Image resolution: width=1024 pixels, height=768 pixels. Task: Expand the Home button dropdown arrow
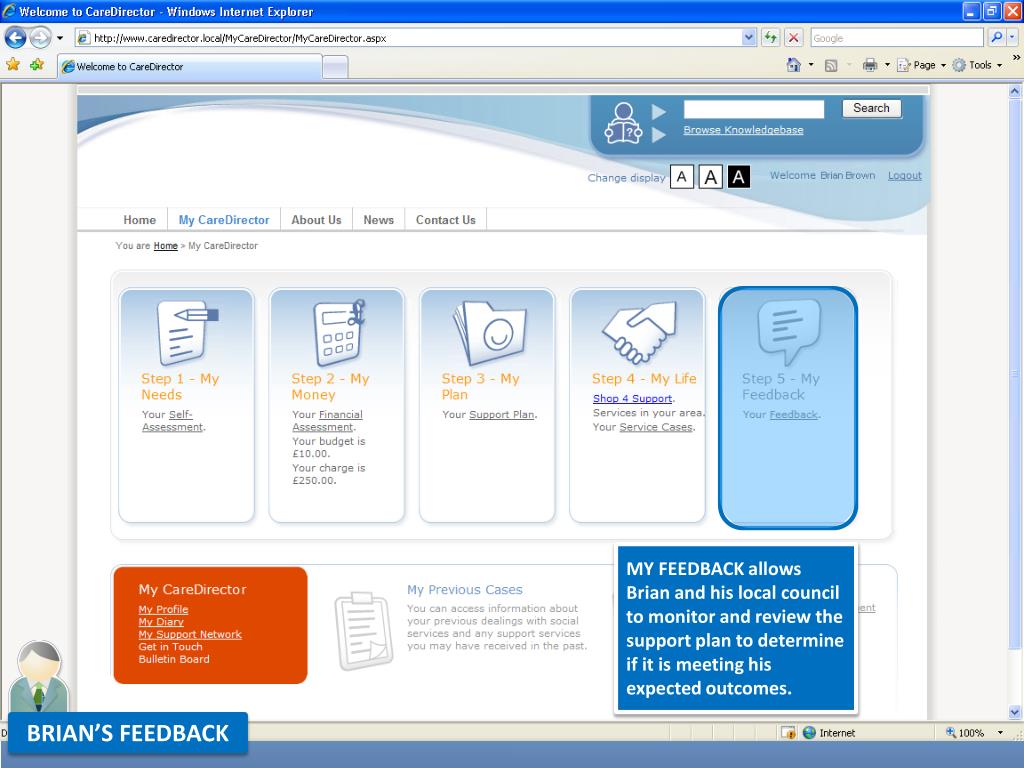[811, 65]
